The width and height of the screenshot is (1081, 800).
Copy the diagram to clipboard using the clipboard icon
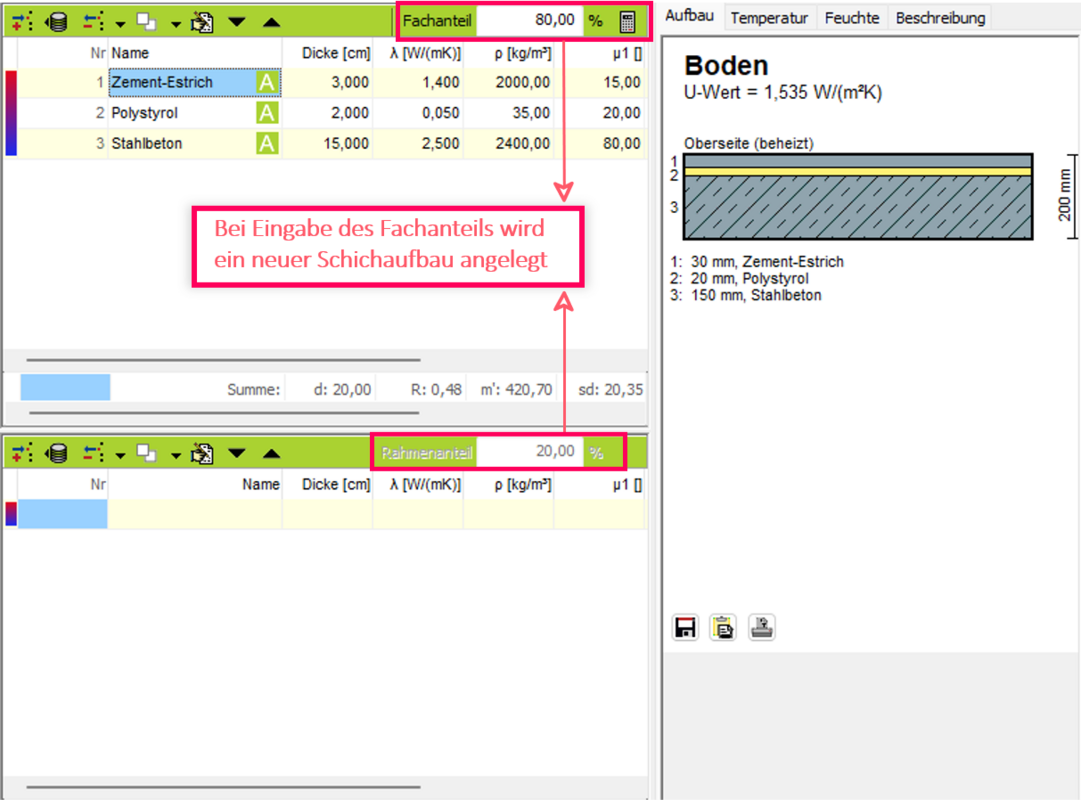point(723,628)
